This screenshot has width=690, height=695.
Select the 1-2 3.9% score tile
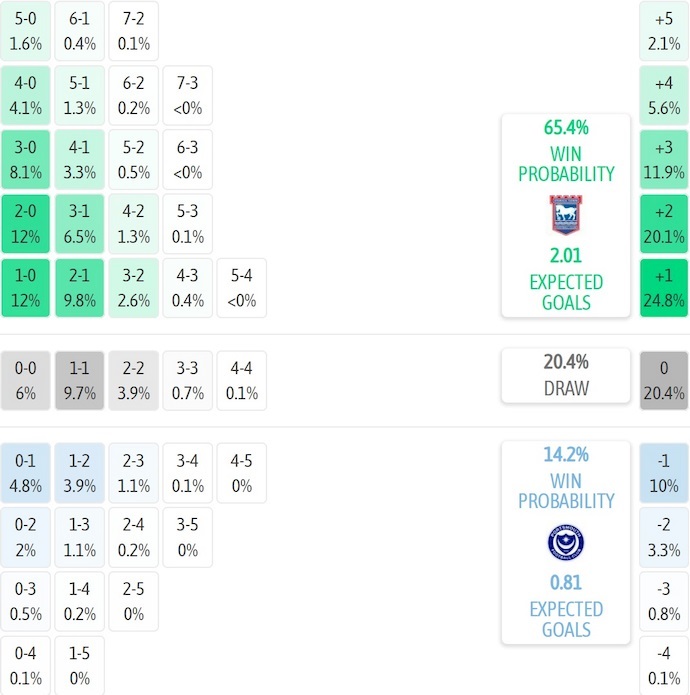coord(80,473)
